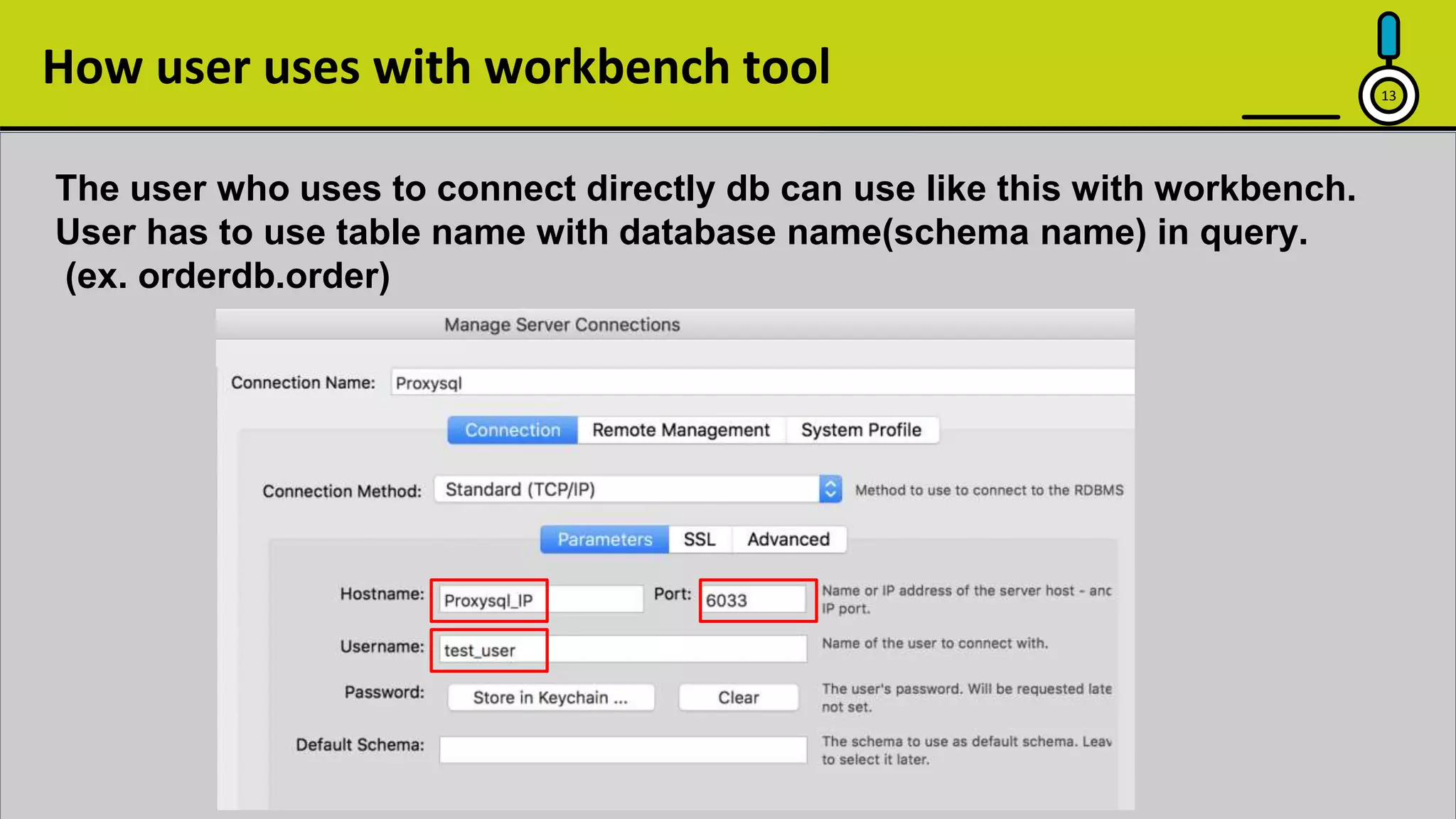Click the Connection Method stepper arrows
The image size is (1456, 819).
(x=830, y=489)
